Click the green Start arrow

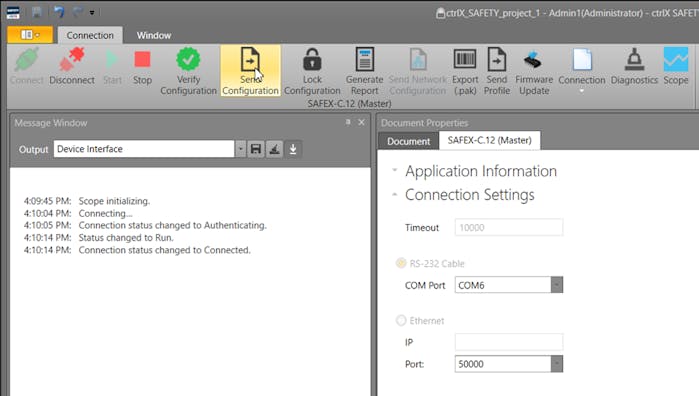click(112, 59)
